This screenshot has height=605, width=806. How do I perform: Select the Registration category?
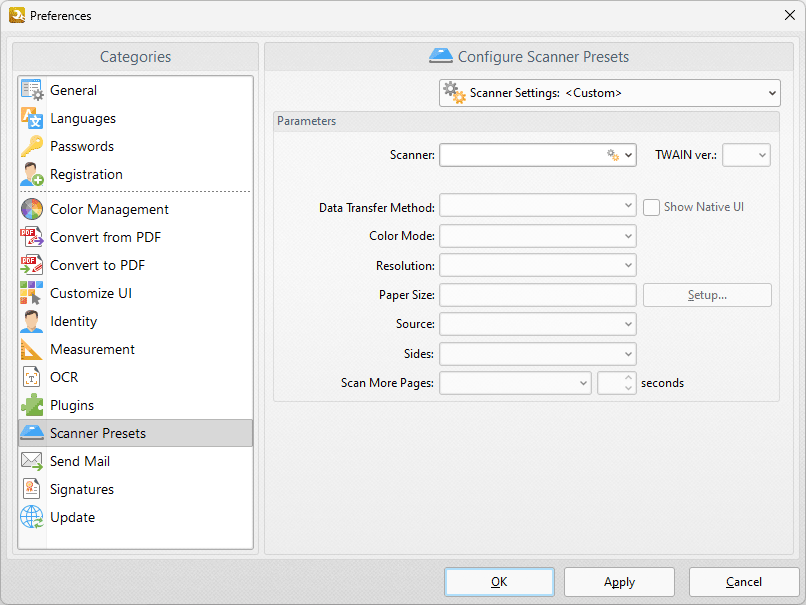tap(136, 174)
